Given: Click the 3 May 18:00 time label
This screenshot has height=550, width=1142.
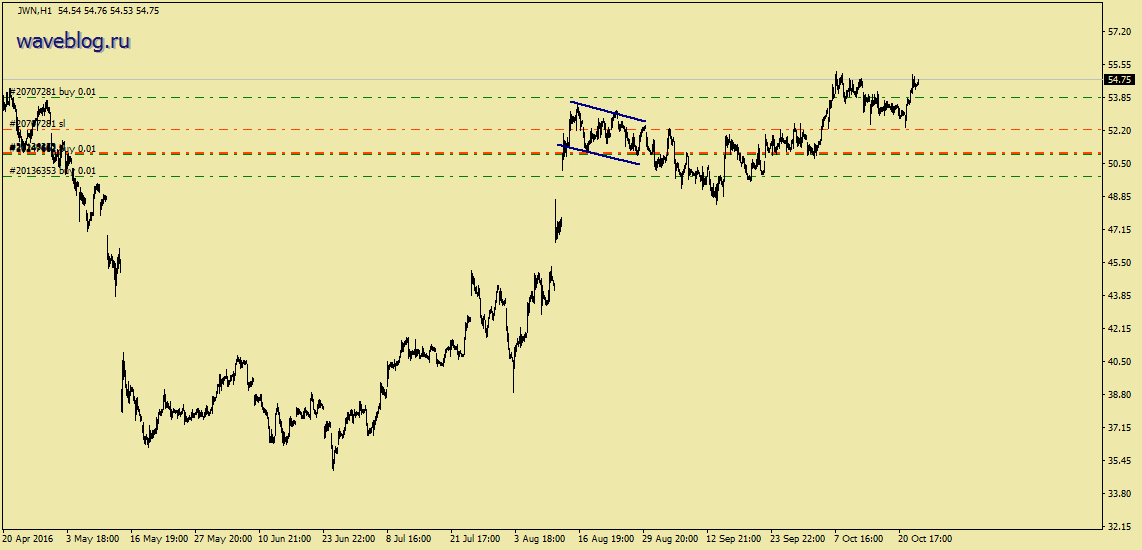Looking at the screenshot, I should click(x=93, y=539).
